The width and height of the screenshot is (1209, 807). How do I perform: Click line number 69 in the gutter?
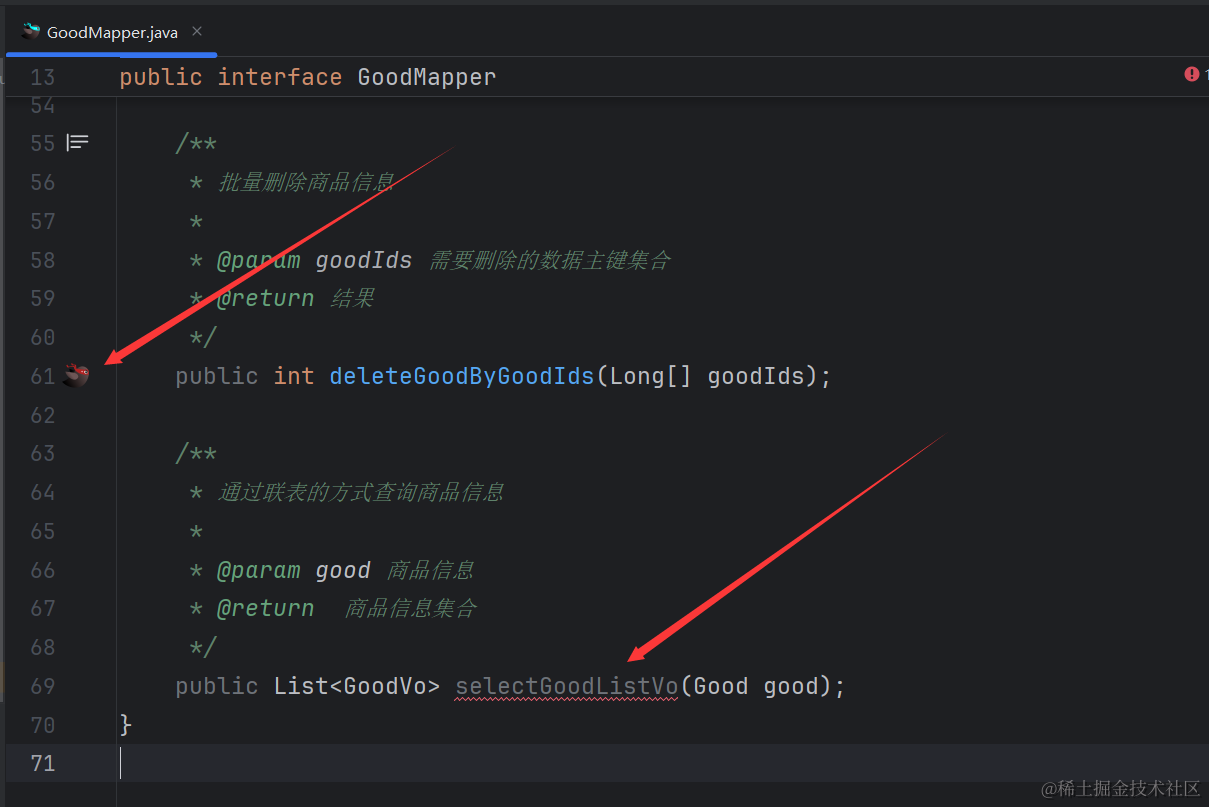(x=43, y=686)
